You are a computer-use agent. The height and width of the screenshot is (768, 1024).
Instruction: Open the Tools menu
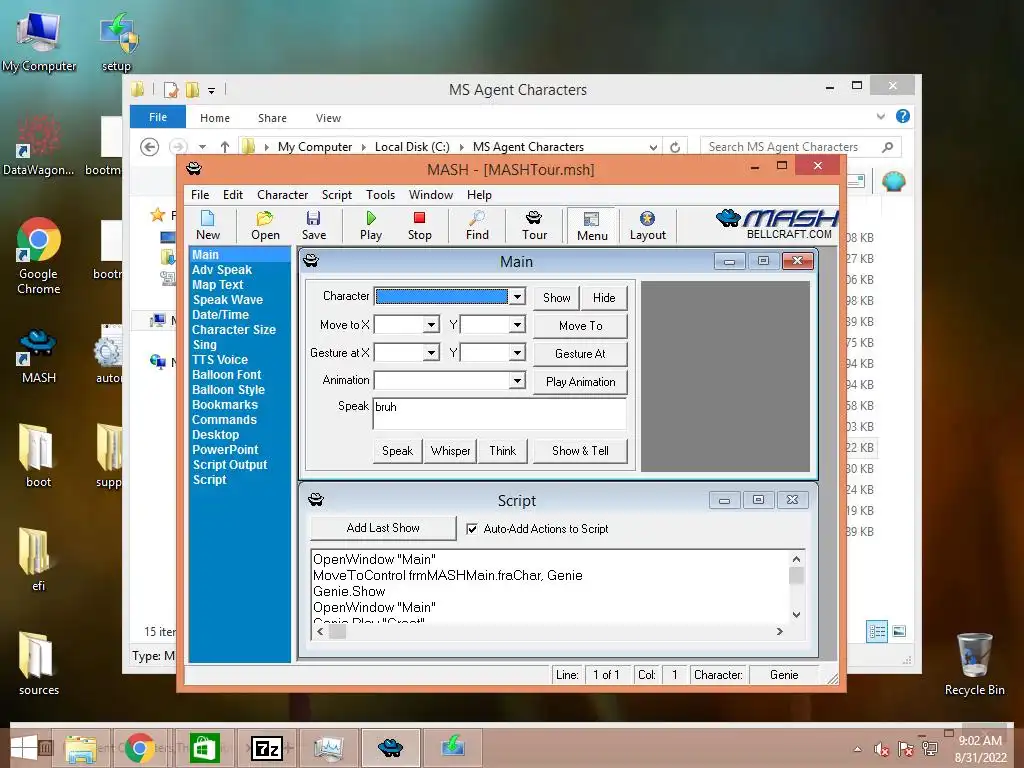(380, 195)
